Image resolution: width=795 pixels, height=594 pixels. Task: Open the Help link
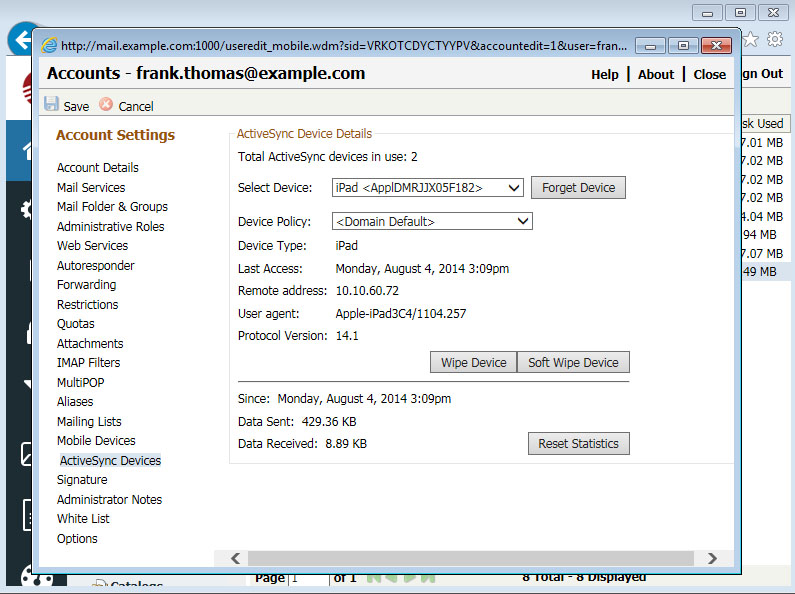tap(605, 75)
